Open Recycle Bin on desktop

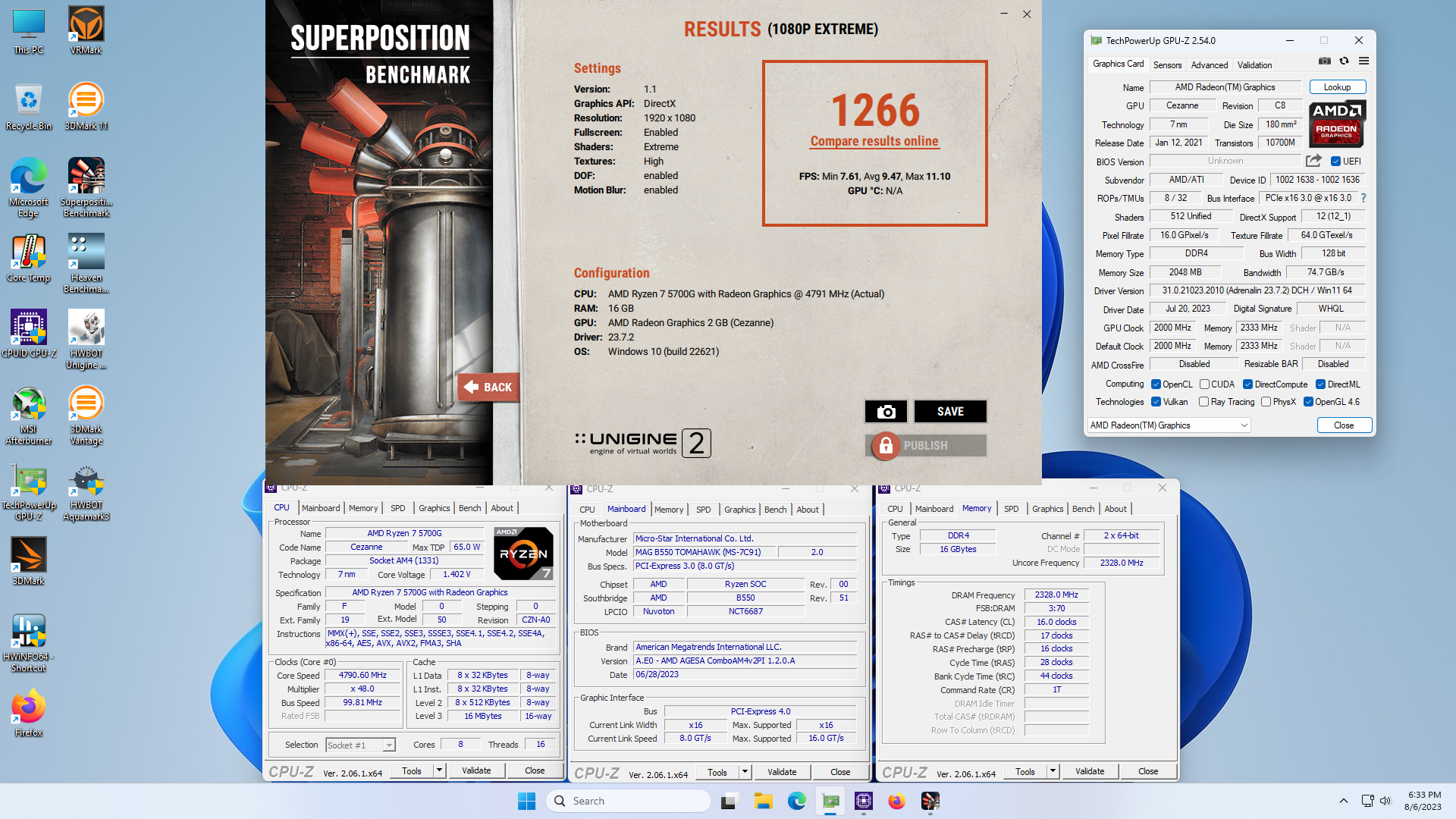coord(29,106)
